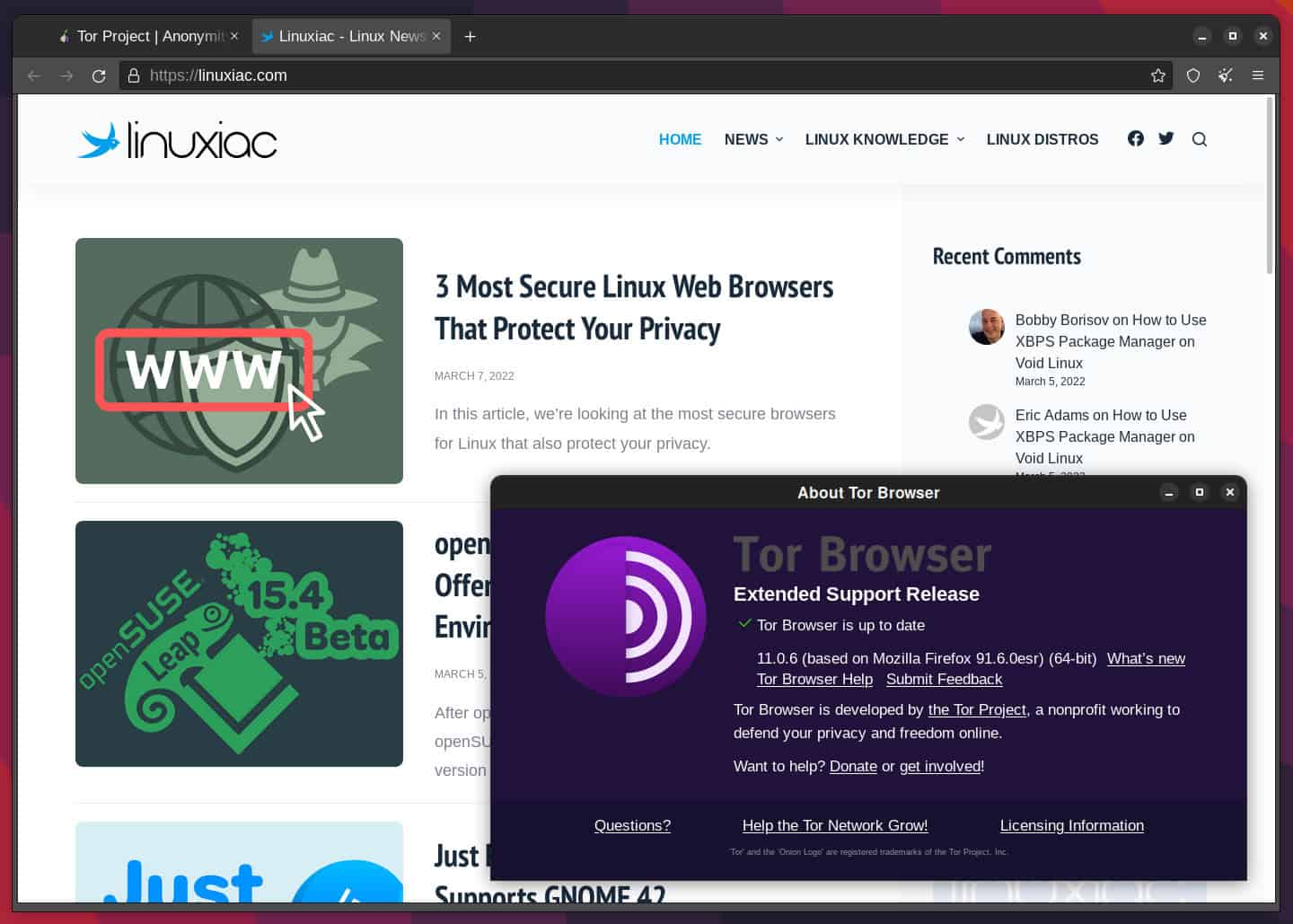Viewport: 1293px width, 924px height.
Task: Click the search magnifier on Linuxiac
Action: (x=1200, y=139)
